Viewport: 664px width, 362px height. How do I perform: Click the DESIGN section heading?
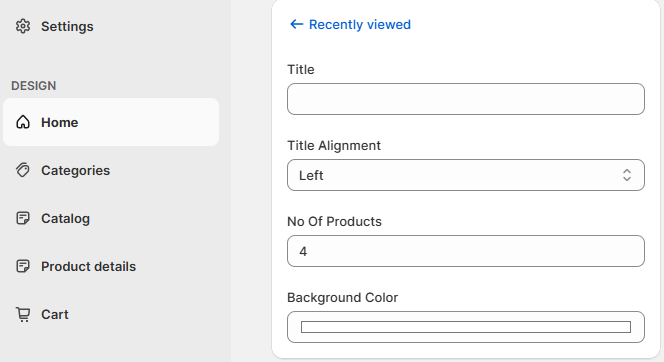[x=33, y=86]
